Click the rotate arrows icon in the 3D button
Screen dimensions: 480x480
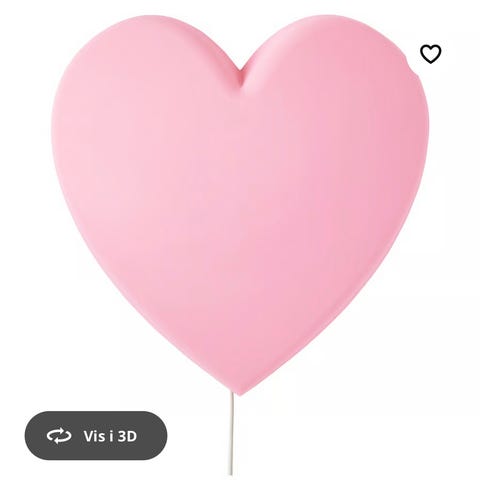(x=59, y=436)
